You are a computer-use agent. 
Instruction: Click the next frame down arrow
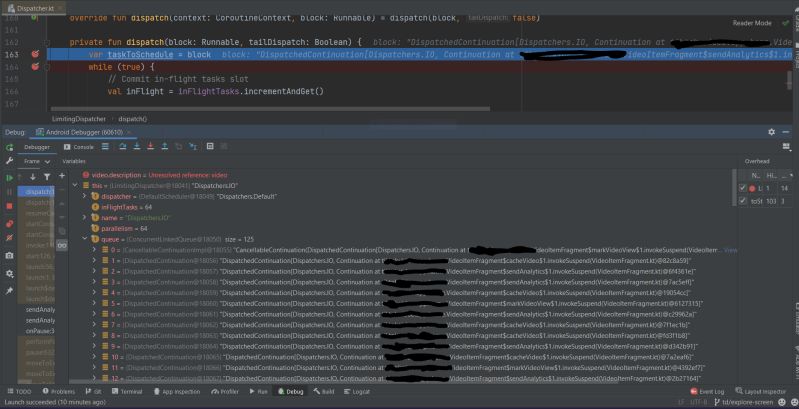click(33, 177)
